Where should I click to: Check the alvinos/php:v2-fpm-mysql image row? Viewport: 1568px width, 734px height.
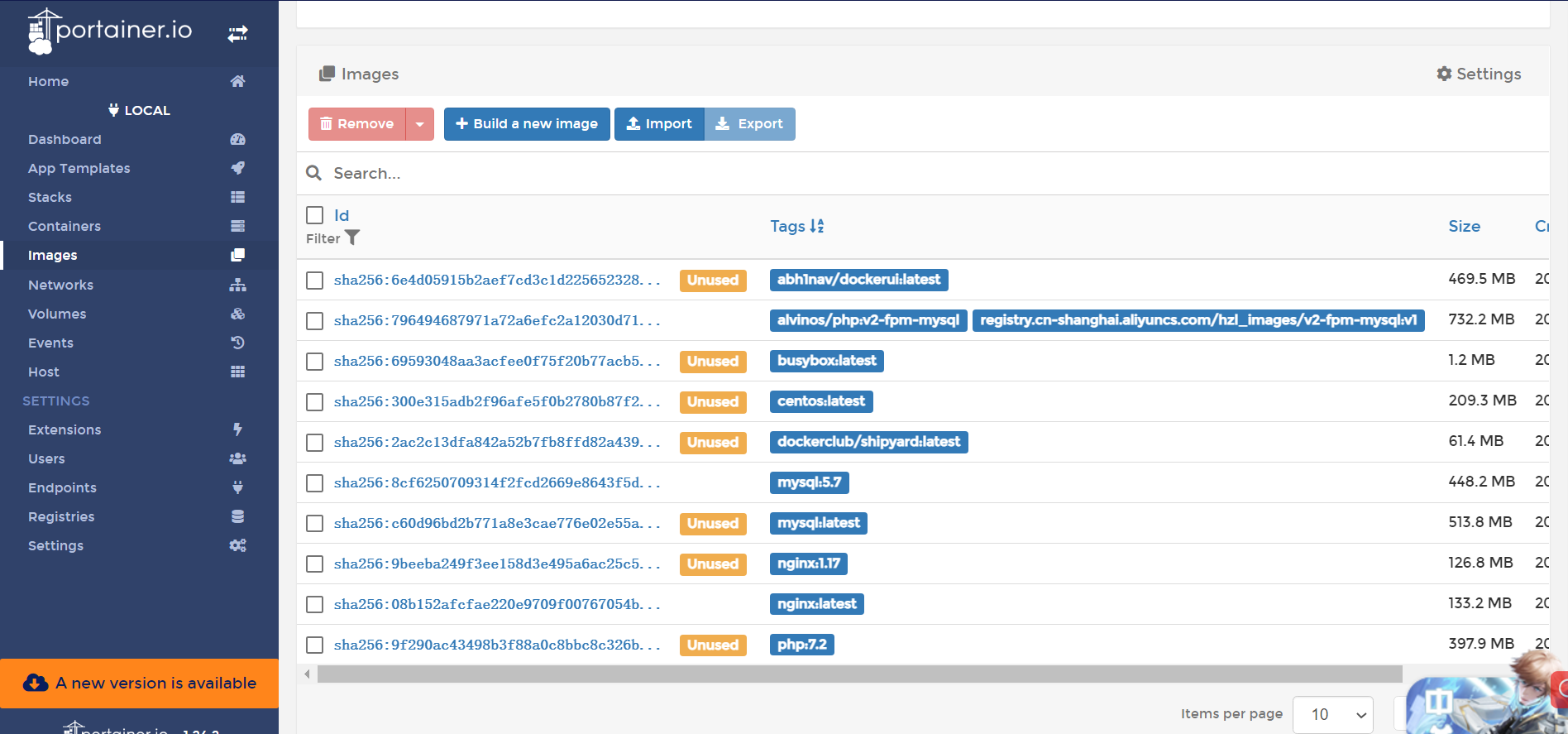(314, 321)
